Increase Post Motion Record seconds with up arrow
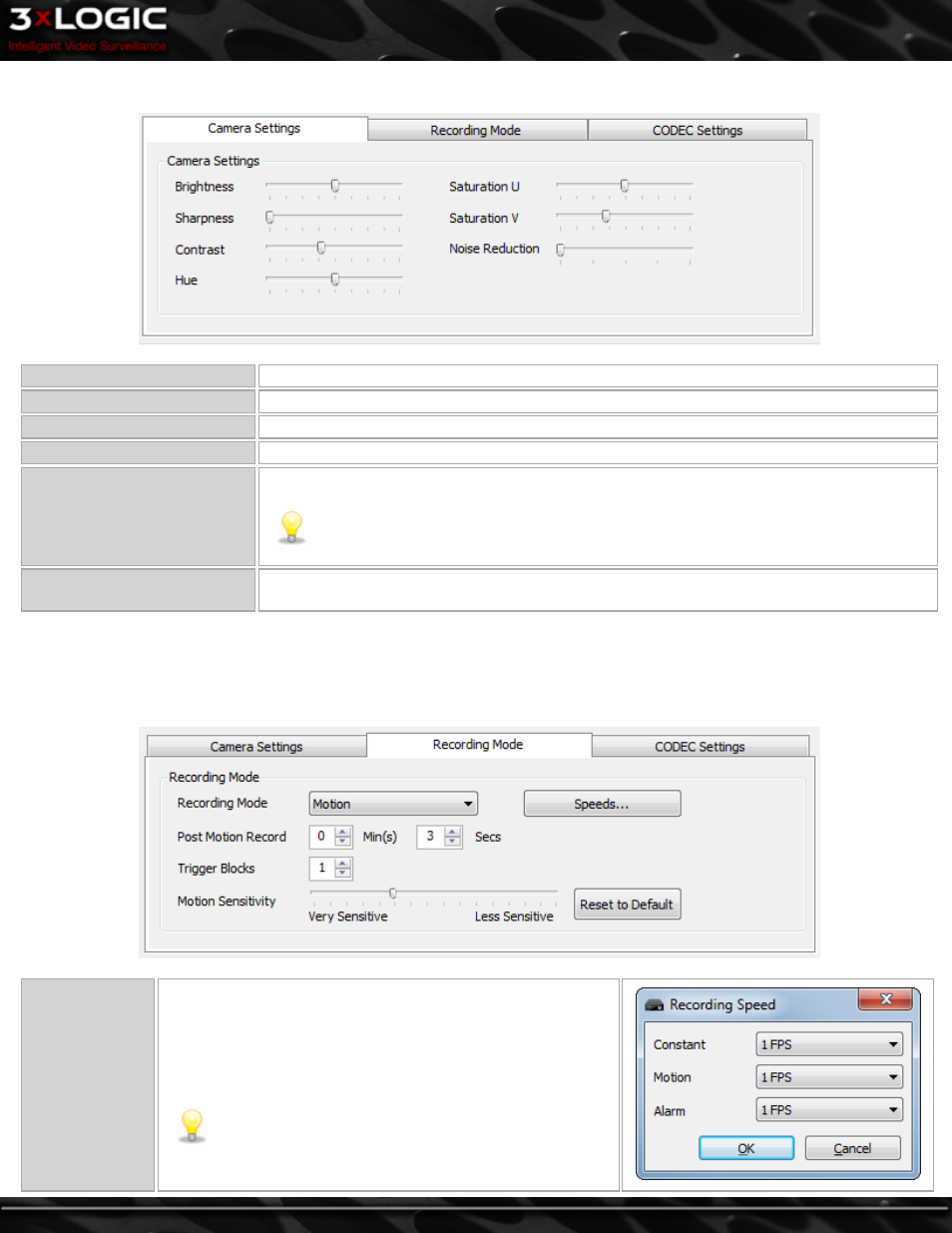Screen dimensions: 952x1233 (453, 832)
